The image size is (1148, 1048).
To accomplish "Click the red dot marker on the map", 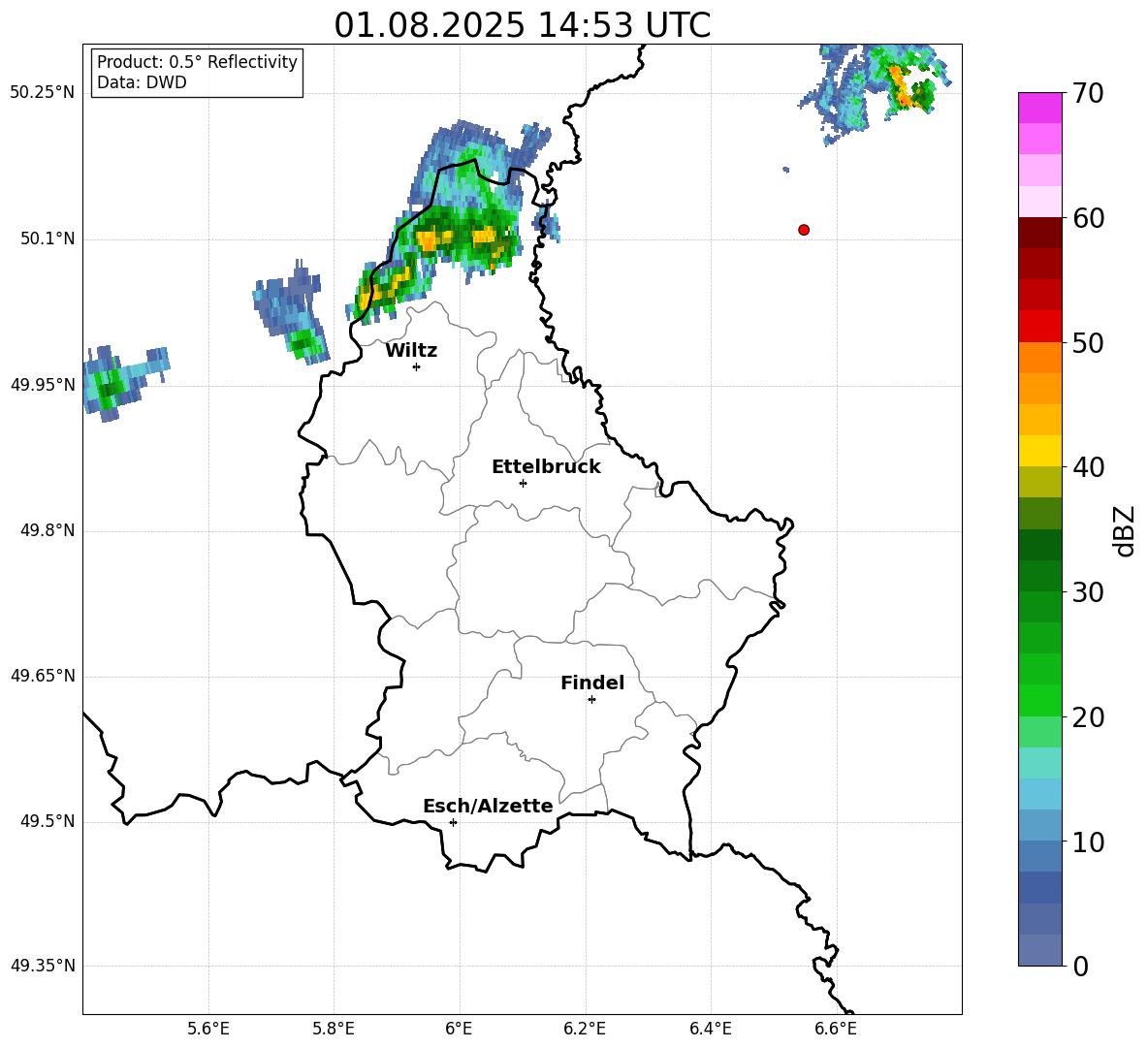I will [804, 230].
